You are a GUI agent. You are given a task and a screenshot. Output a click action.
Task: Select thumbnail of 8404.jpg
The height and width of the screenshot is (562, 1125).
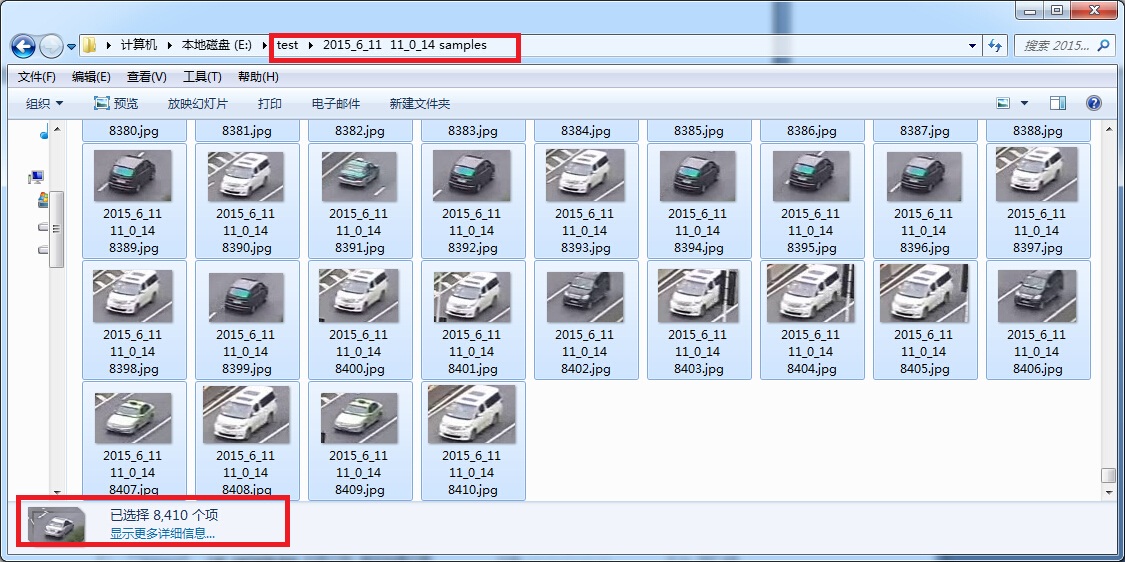811,294
